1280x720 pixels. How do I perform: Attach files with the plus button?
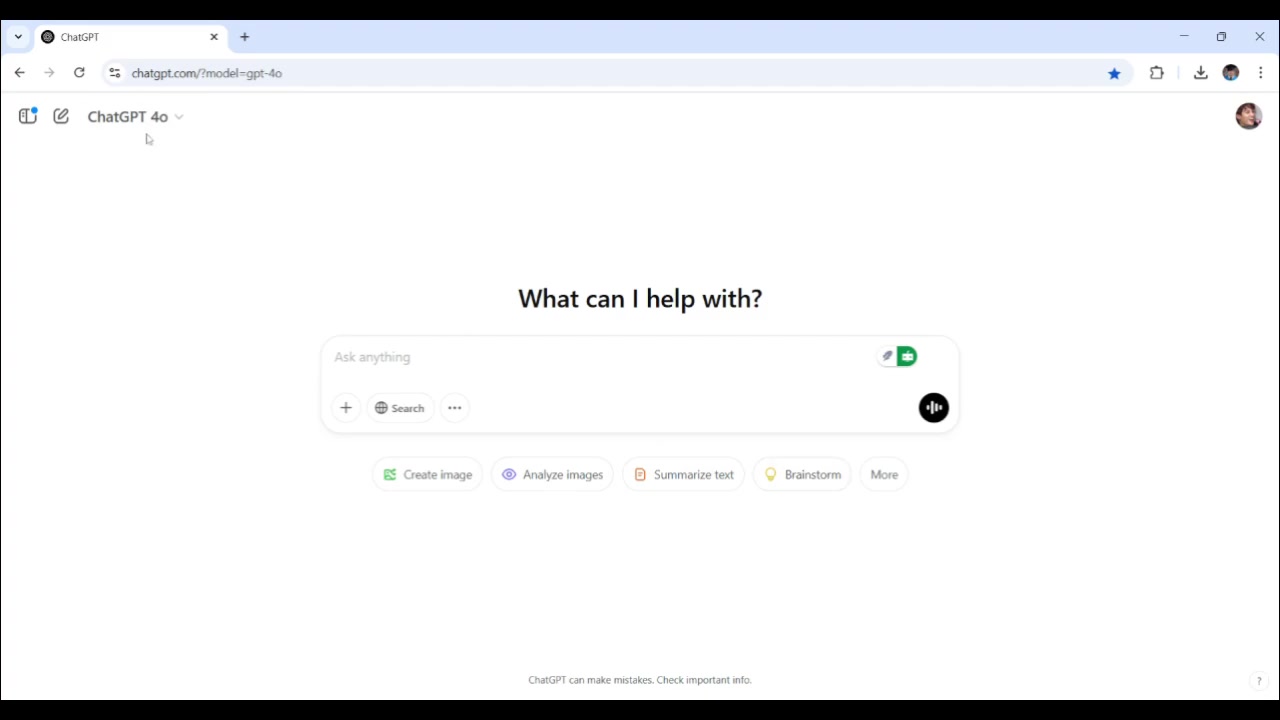tap(346, 408)
